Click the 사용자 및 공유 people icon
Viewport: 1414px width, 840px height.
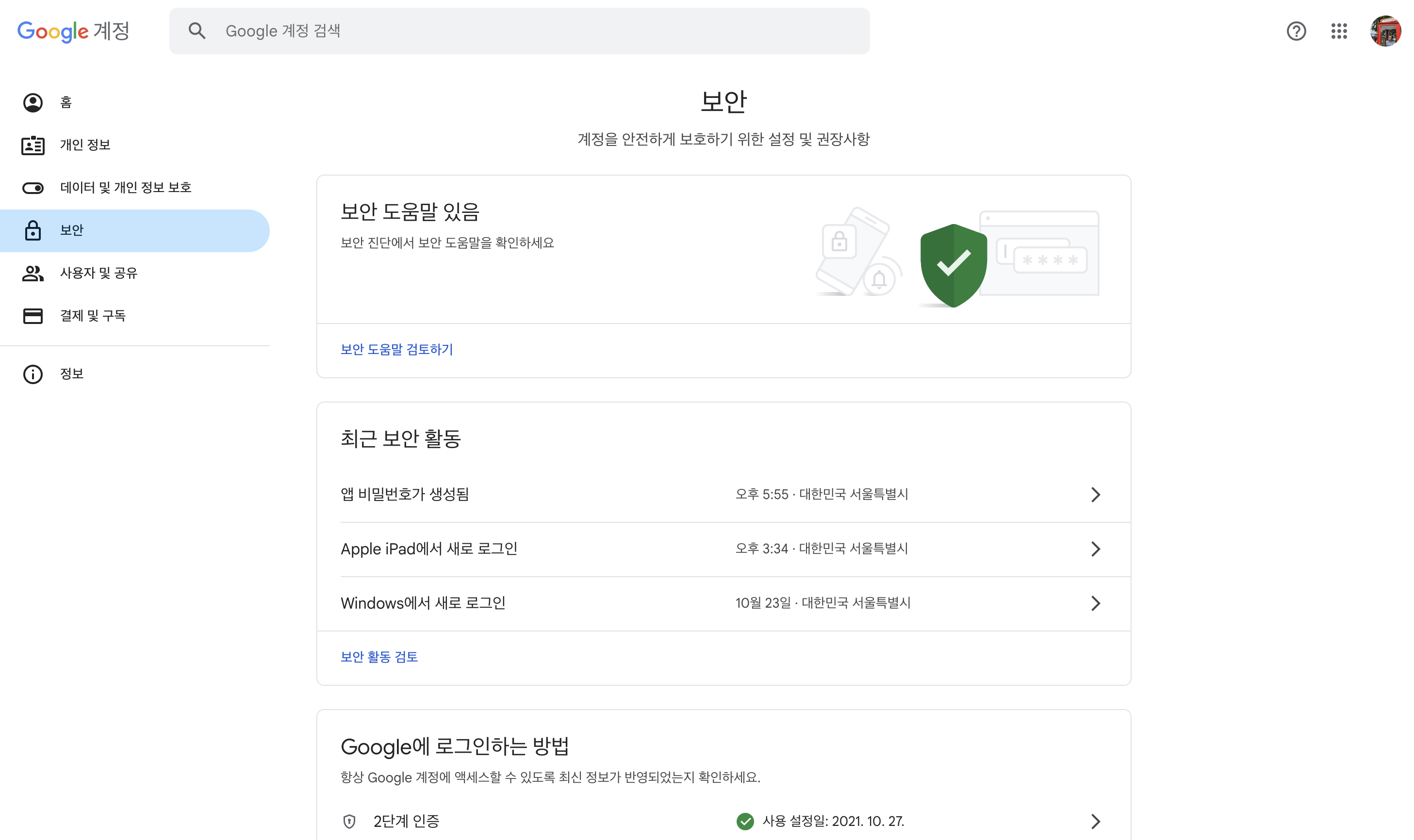tap(33, 274)
